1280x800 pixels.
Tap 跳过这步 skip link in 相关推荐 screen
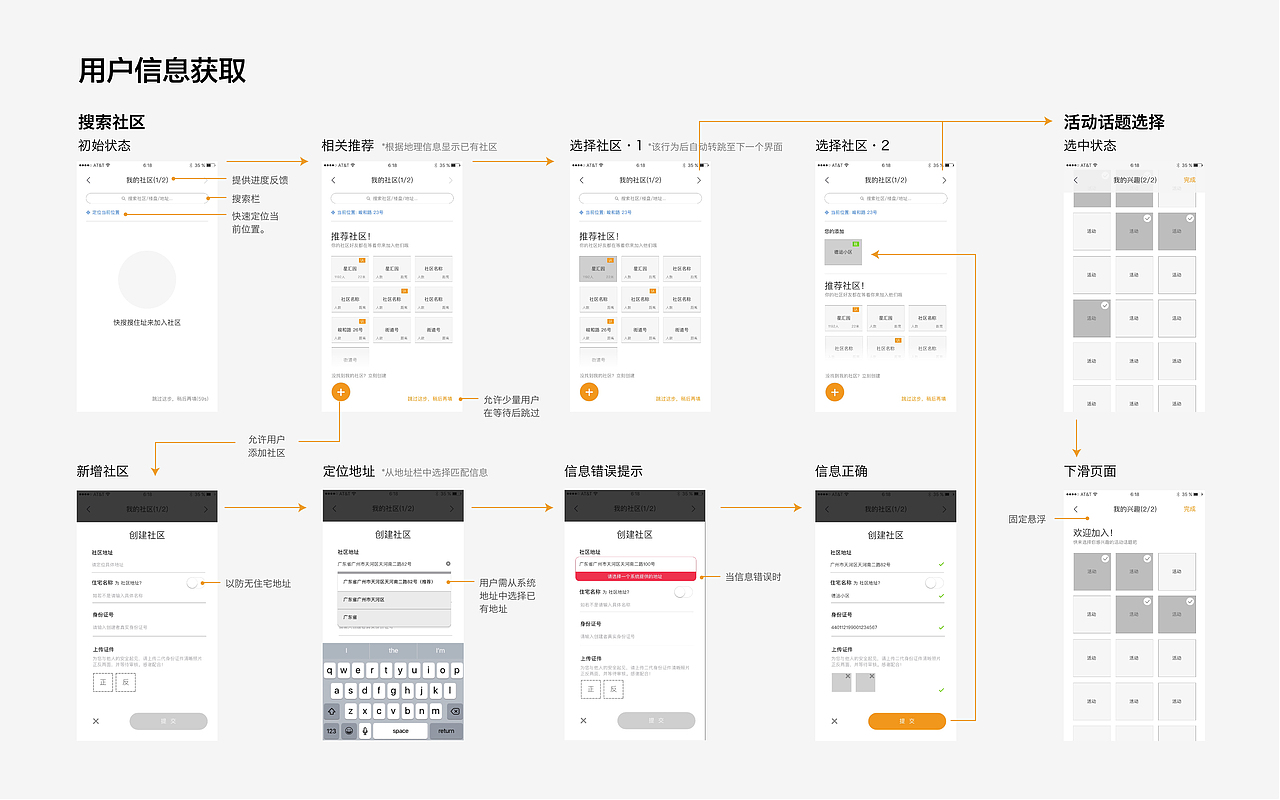point(430,398)
